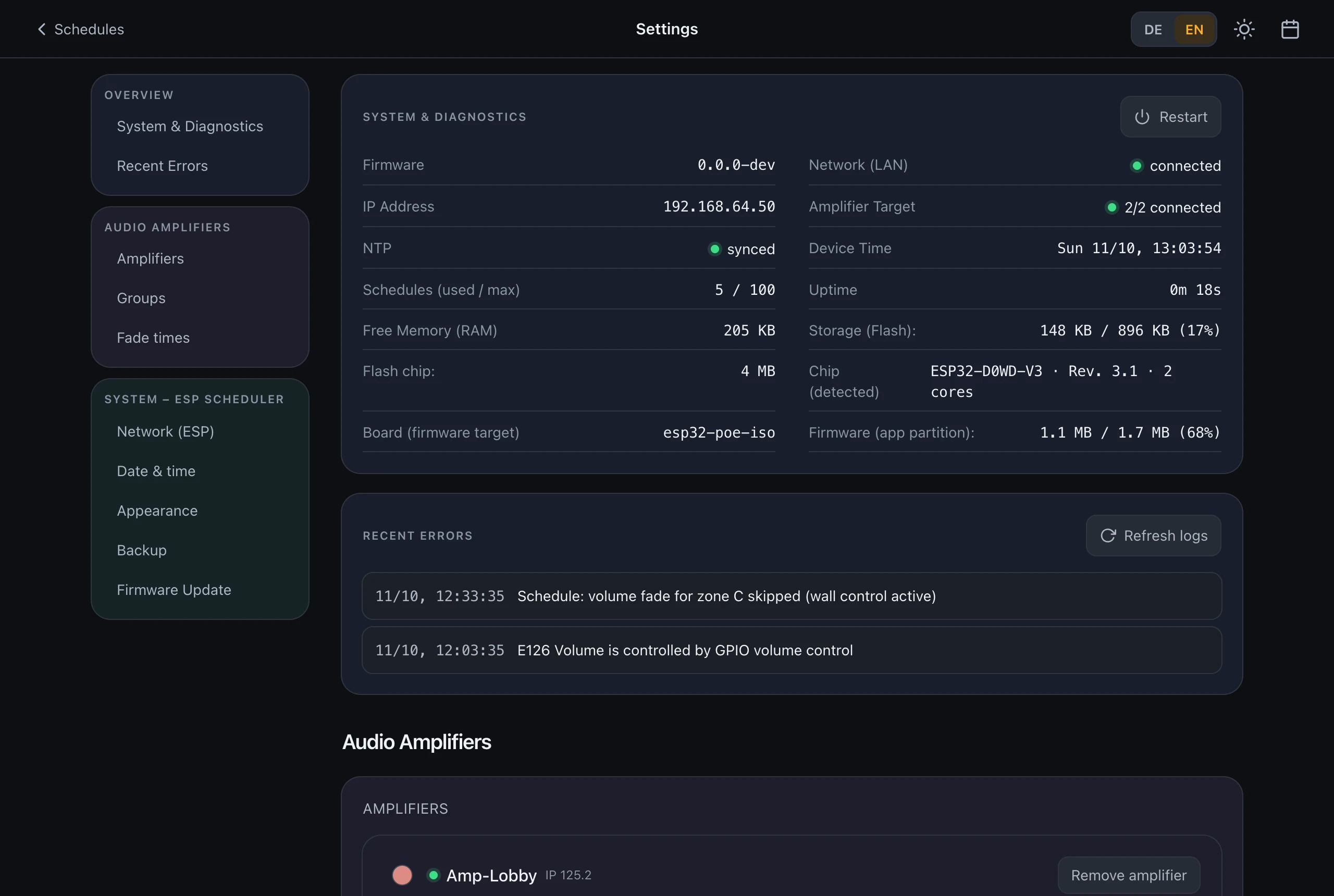This screenshot has width=1334, height=896.
Task: Switch language to DE
Action: point(1153,29)
